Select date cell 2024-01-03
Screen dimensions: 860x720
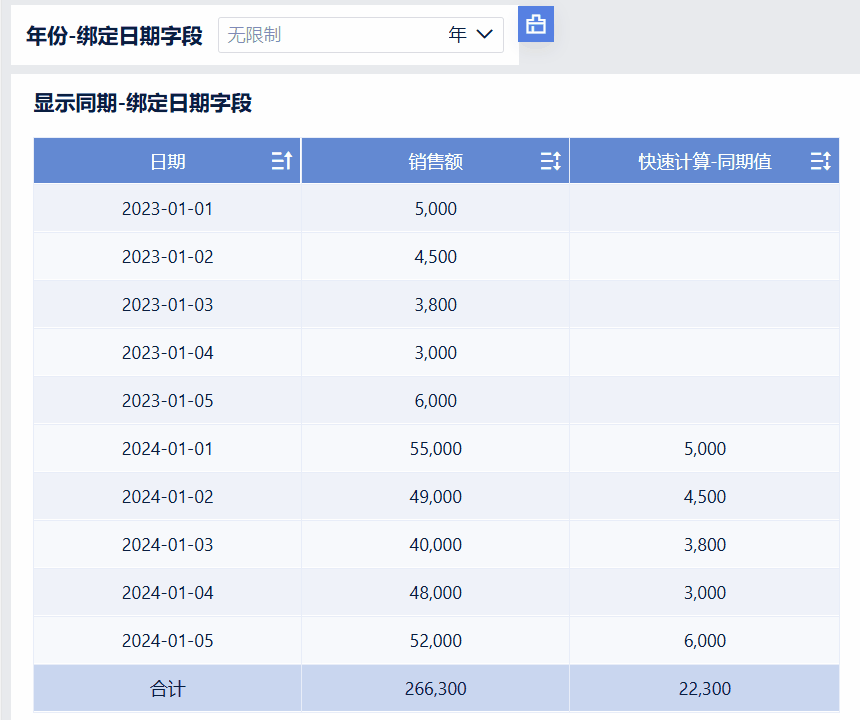tap(167, 545)
